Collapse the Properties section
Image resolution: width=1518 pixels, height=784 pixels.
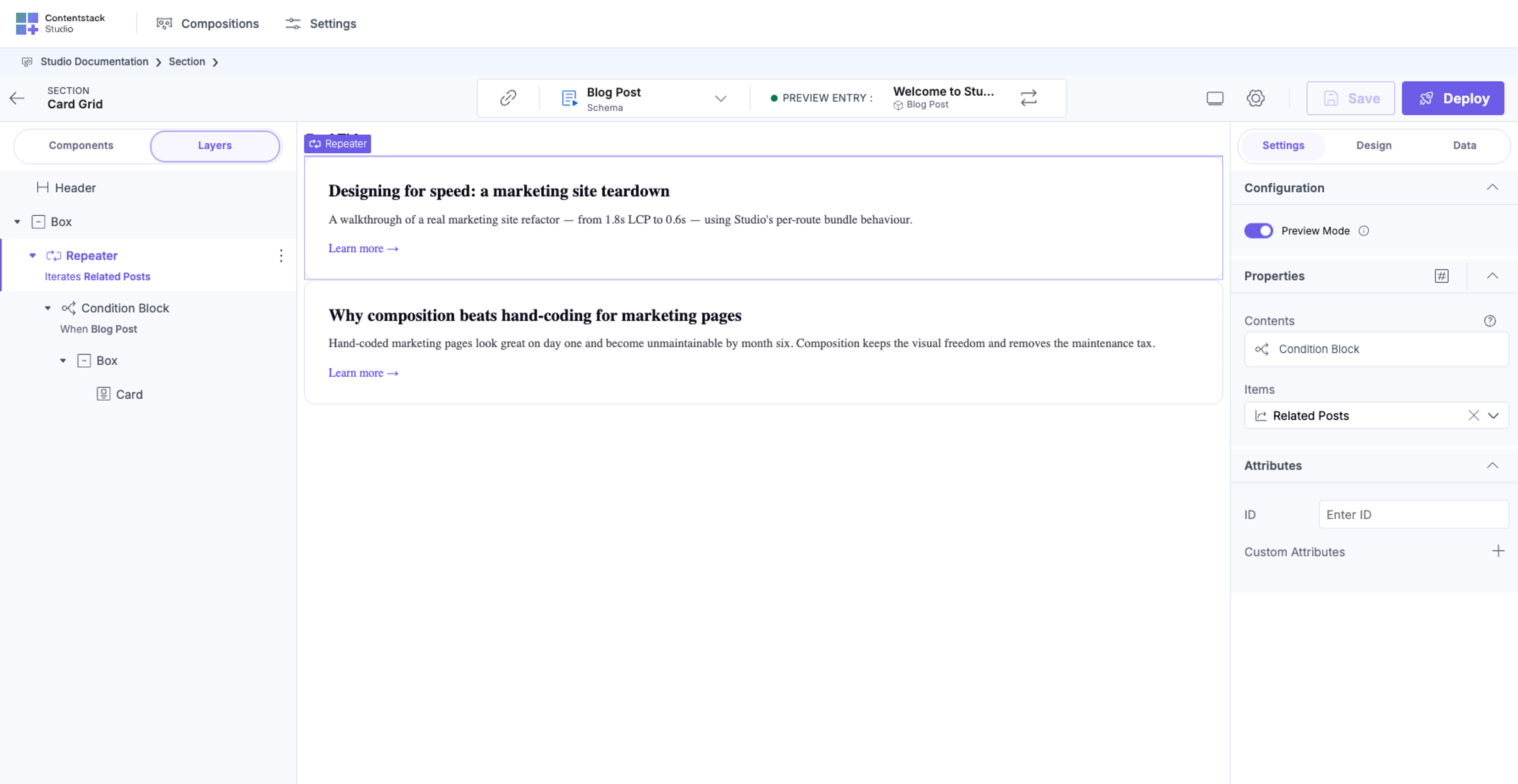coord(1492,276)
